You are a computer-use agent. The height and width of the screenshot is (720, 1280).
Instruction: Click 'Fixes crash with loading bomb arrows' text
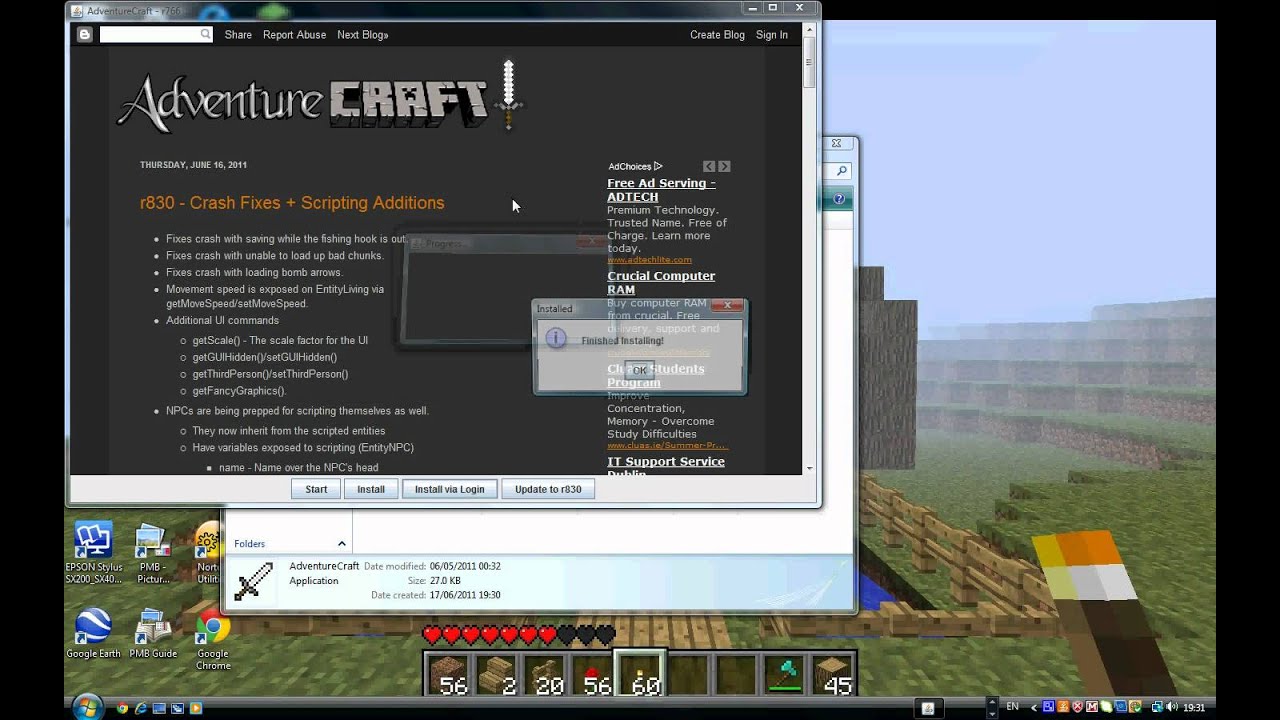(x=254, y=272)
